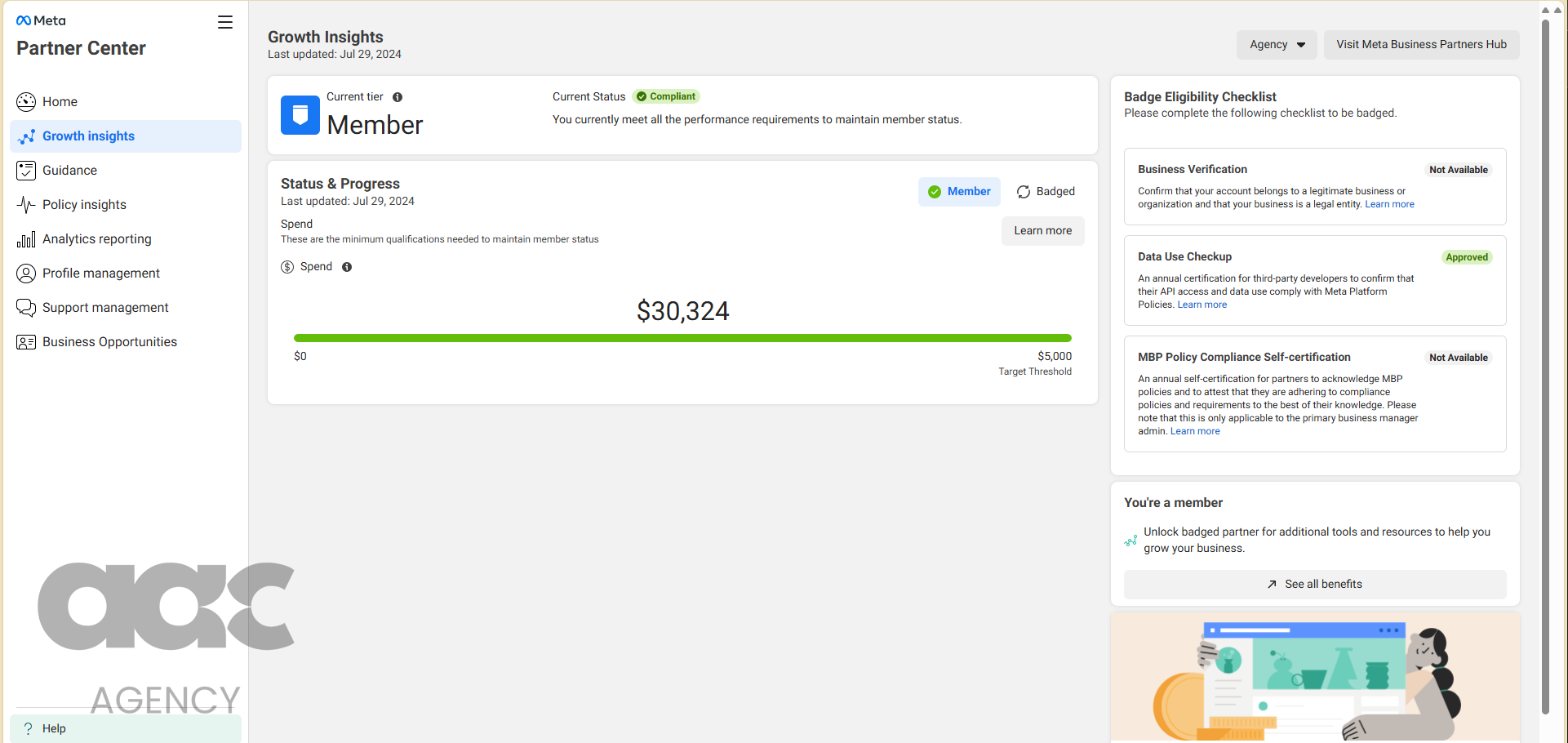1568x743 pixels.
Task: Click the arrow icon in See all benefits
Action: point(1272,585)
